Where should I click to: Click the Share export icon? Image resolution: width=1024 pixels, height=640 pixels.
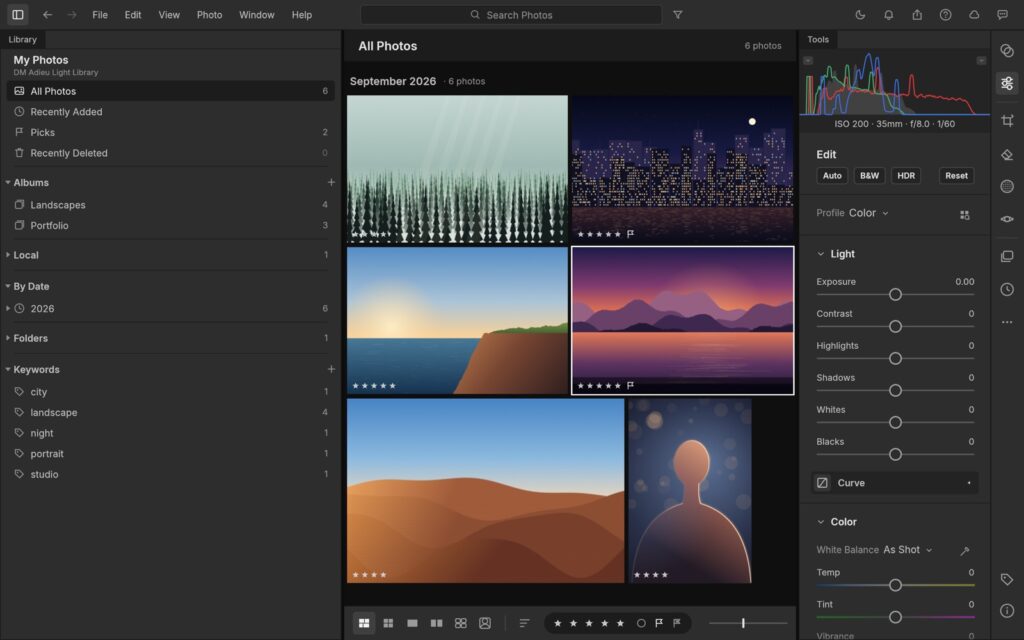917,14
